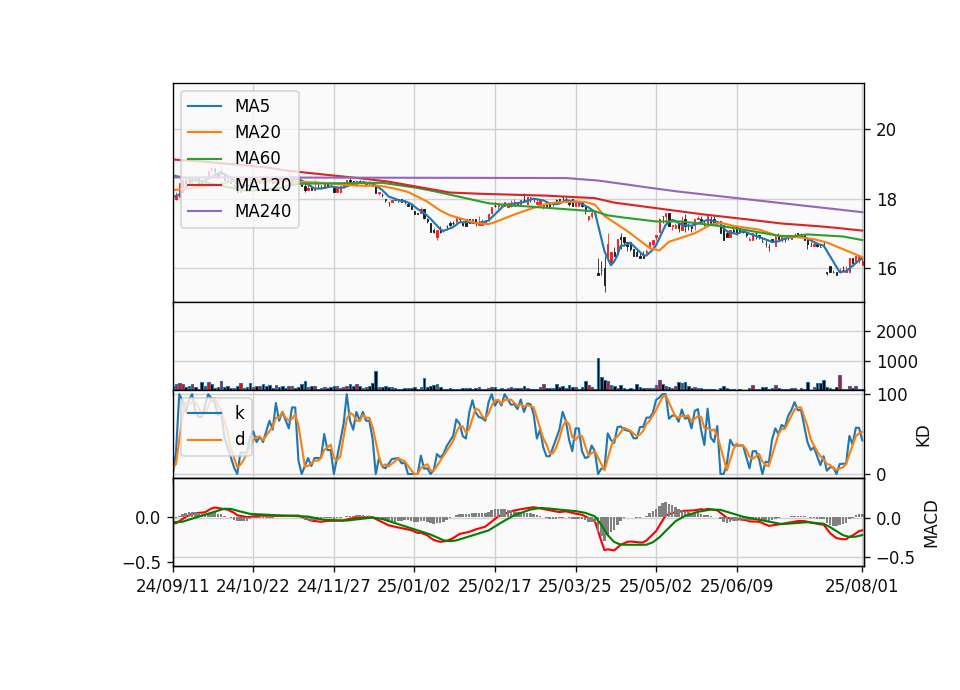Click the MA240 legend label
The image size is (960, 690).
[x=263, y=211]
